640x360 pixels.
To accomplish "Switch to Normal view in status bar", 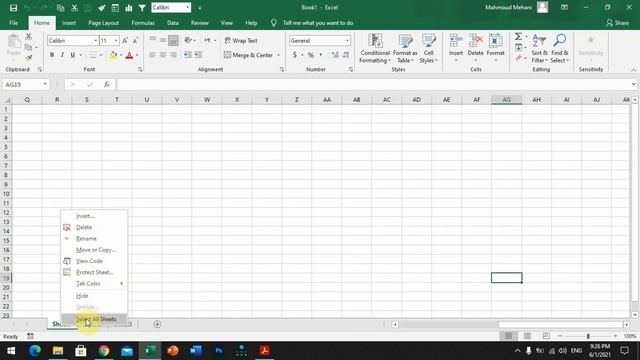I will click(x=509, y=336).
